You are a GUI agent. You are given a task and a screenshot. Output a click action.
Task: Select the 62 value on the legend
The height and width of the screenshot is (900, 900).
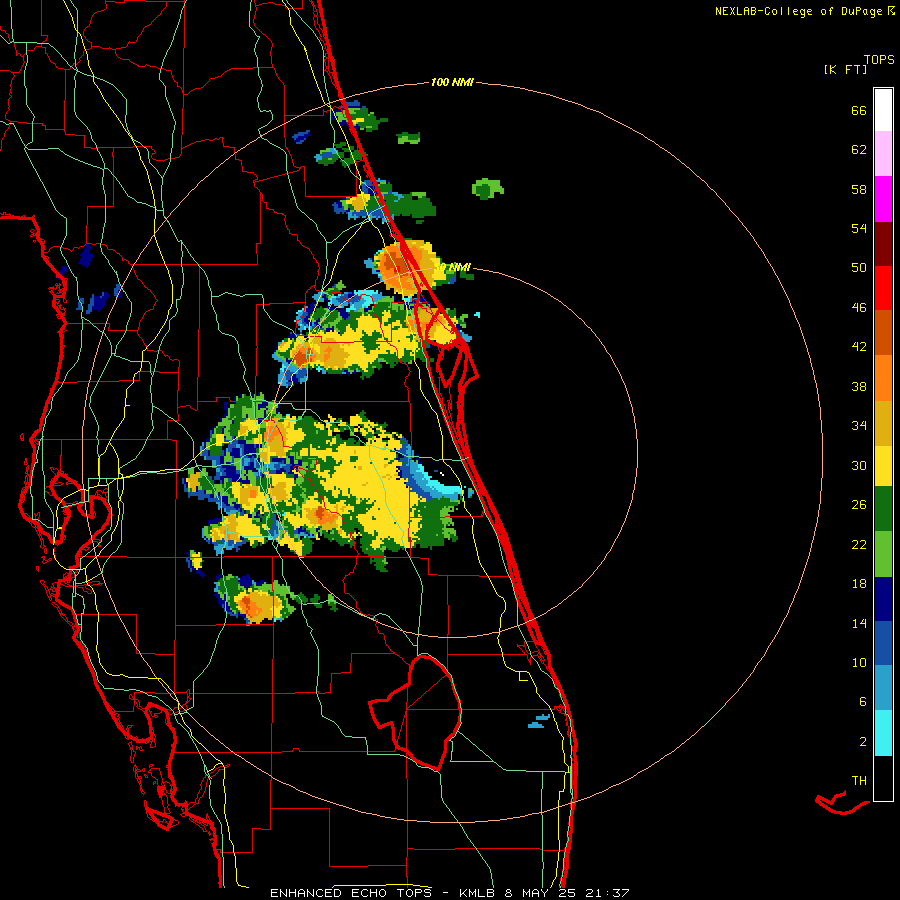point(859,150)
